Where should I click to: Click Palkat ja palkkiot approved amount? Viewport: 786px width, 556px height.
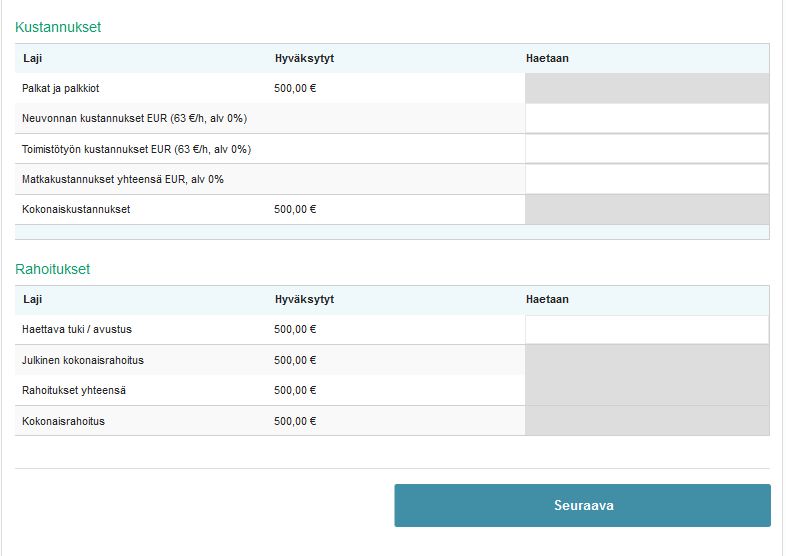pos(295,88)
